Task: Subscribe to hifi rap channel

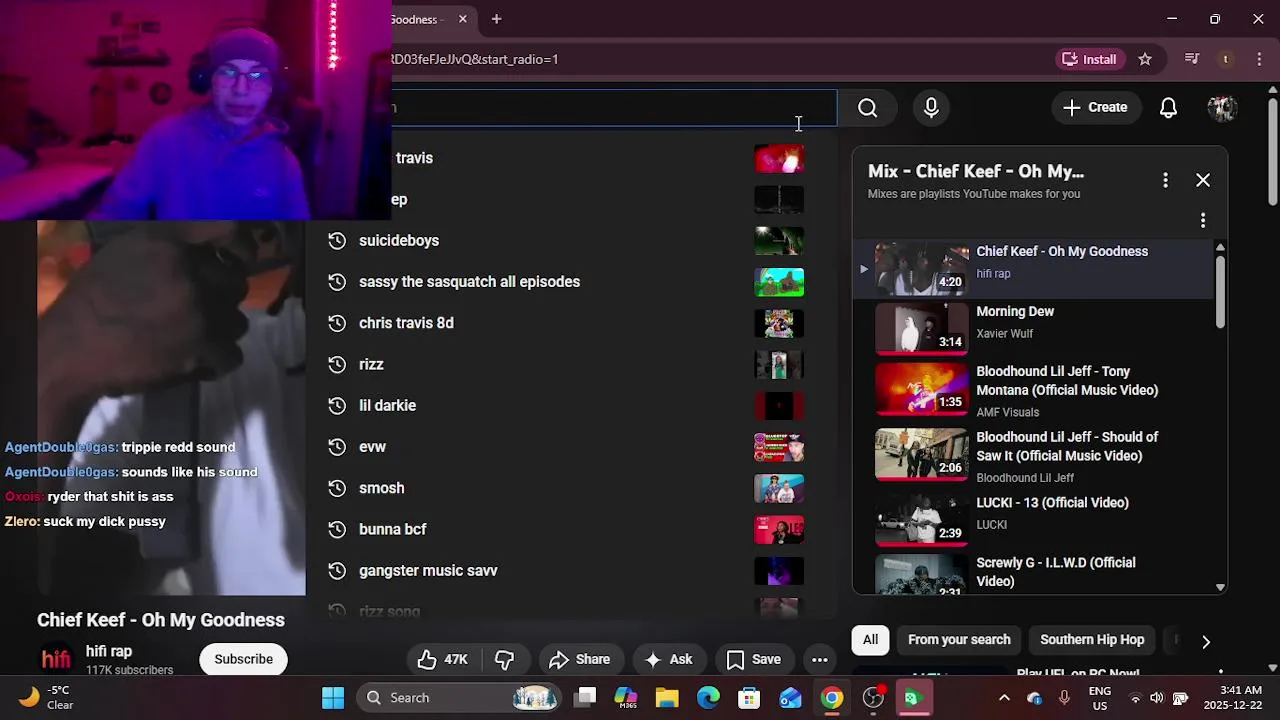Action: coord(243,659)
